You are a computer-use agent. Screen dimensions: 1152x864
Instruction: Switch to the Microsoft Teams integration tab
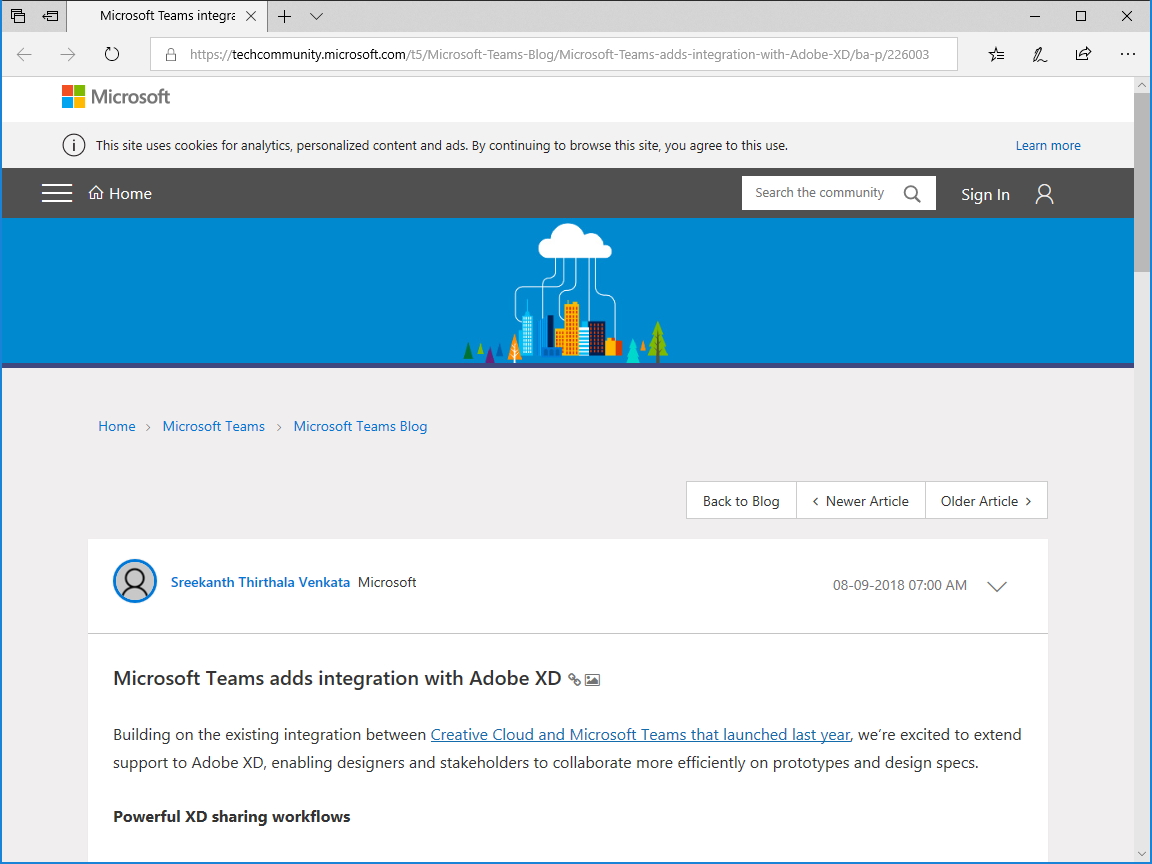tap(167, 16)
